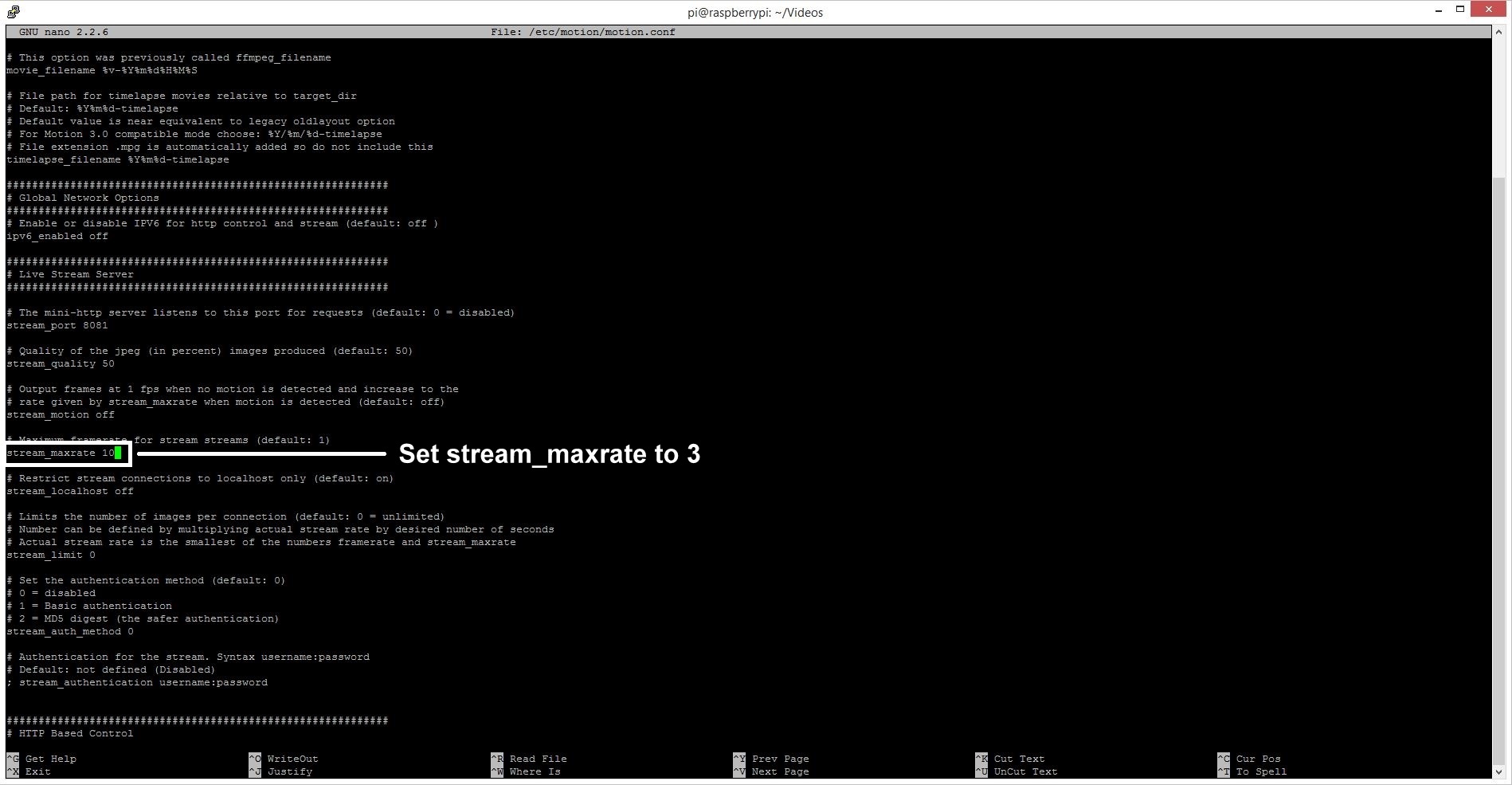Place cursor on 'movie_filename %v-%Y%m%d%H%M%S' line
Viewport: 1512px width, 785px height.
coord(102,70)
